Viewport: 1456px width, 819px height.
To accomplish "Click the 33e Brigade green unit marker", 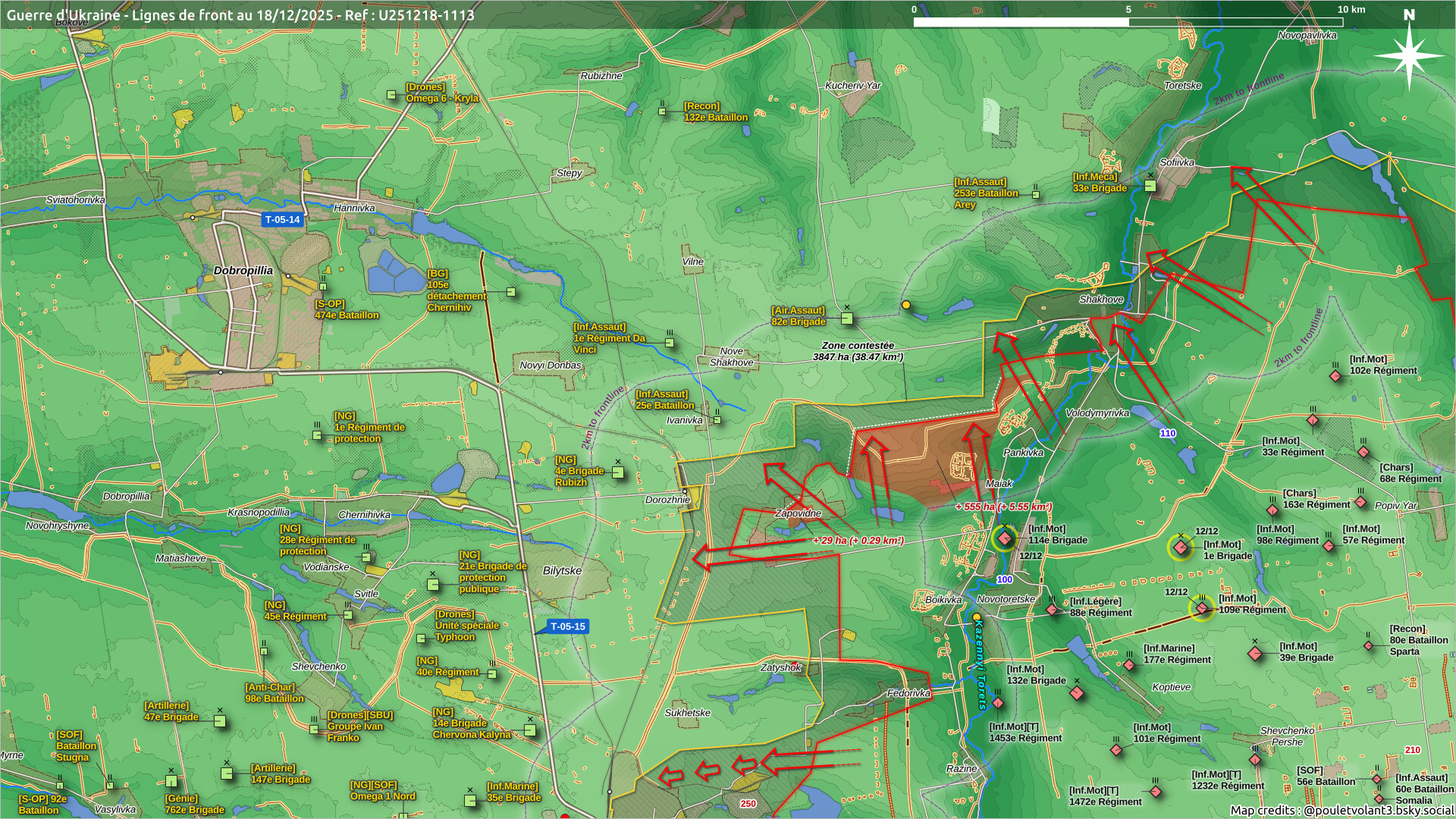I will coord(1150,186).
